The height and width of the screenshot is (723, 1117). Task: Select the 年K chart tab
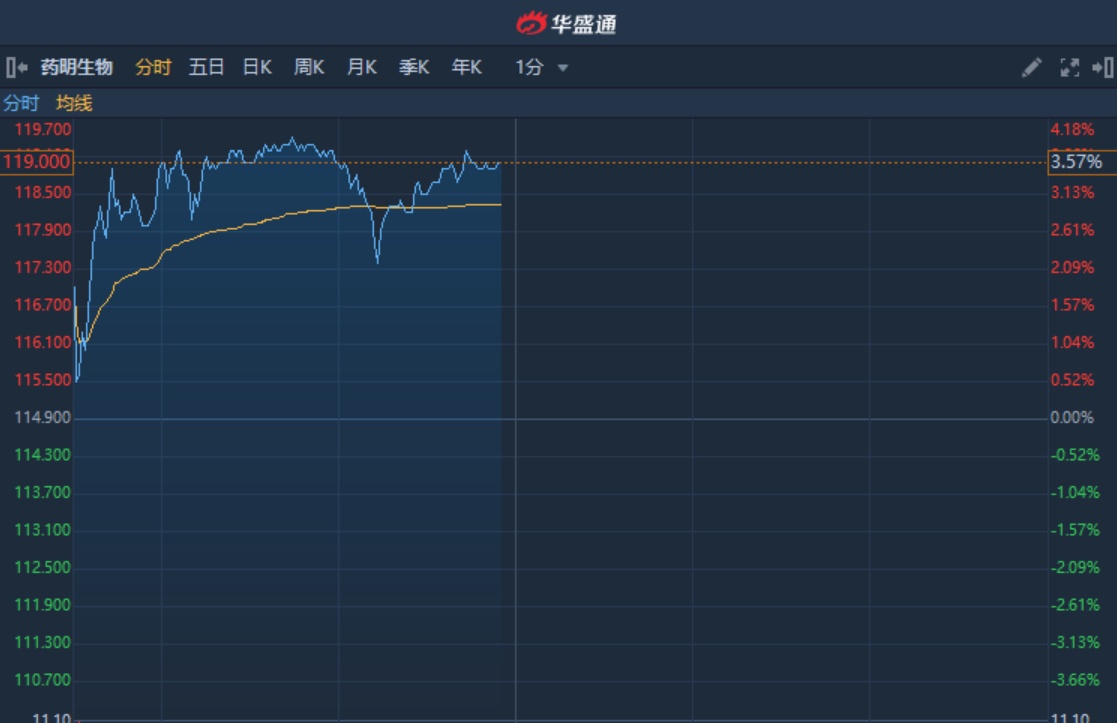point(466,68)
